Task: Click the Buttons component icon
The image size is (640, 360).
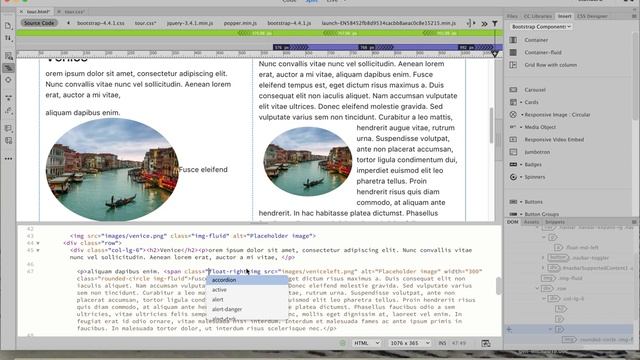Action: click(513, 202)
